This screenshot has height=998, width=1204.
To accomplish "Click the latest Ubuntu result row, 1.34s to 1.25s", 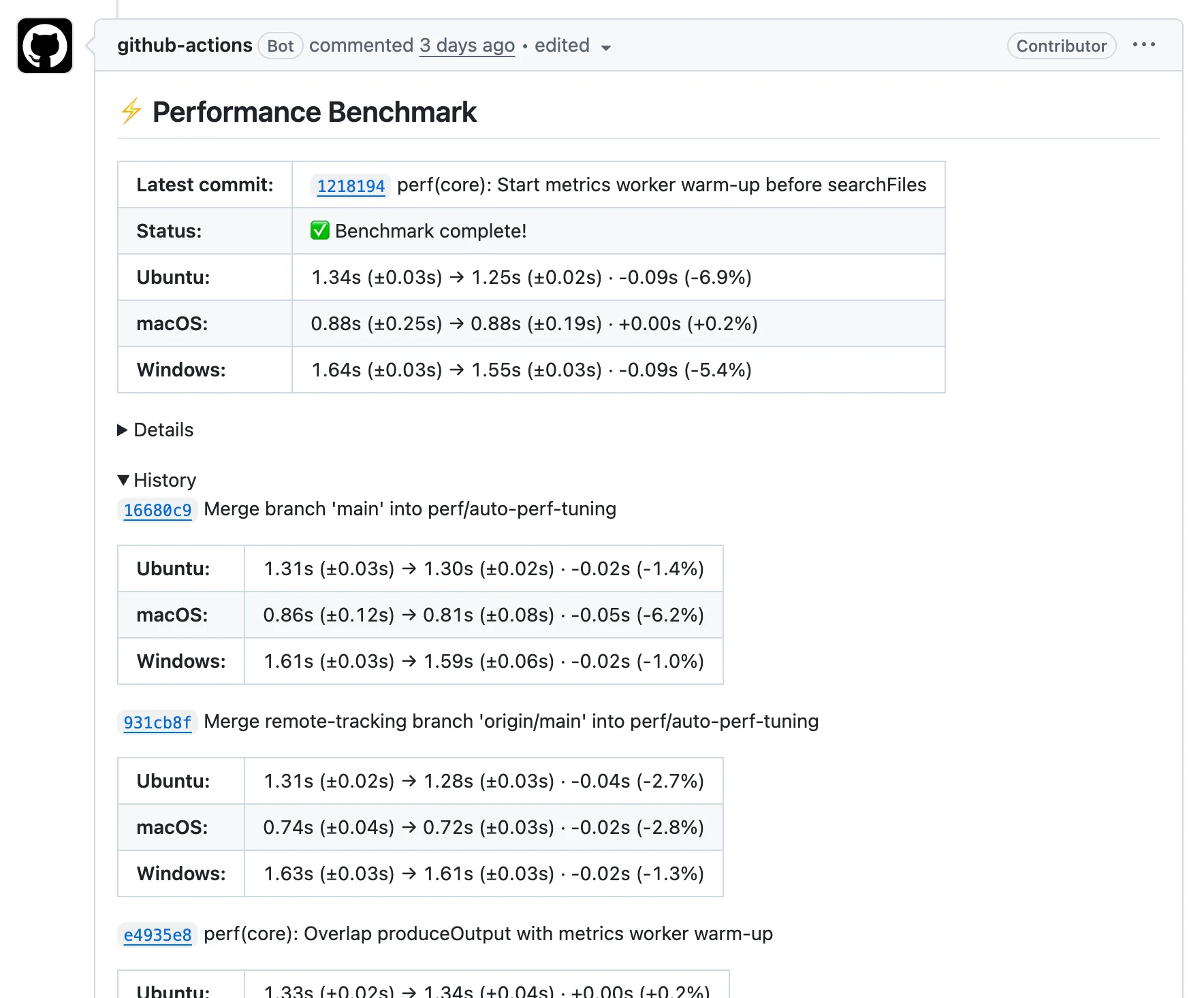I will click(531, 277).
